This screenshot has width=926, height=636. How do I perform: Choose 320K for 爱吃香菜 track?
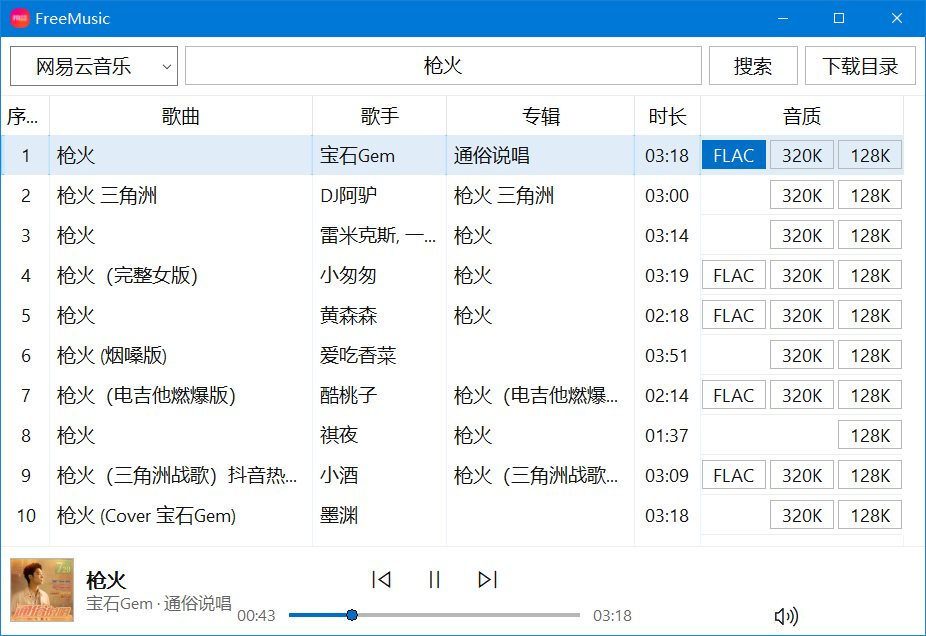point(801,355)
